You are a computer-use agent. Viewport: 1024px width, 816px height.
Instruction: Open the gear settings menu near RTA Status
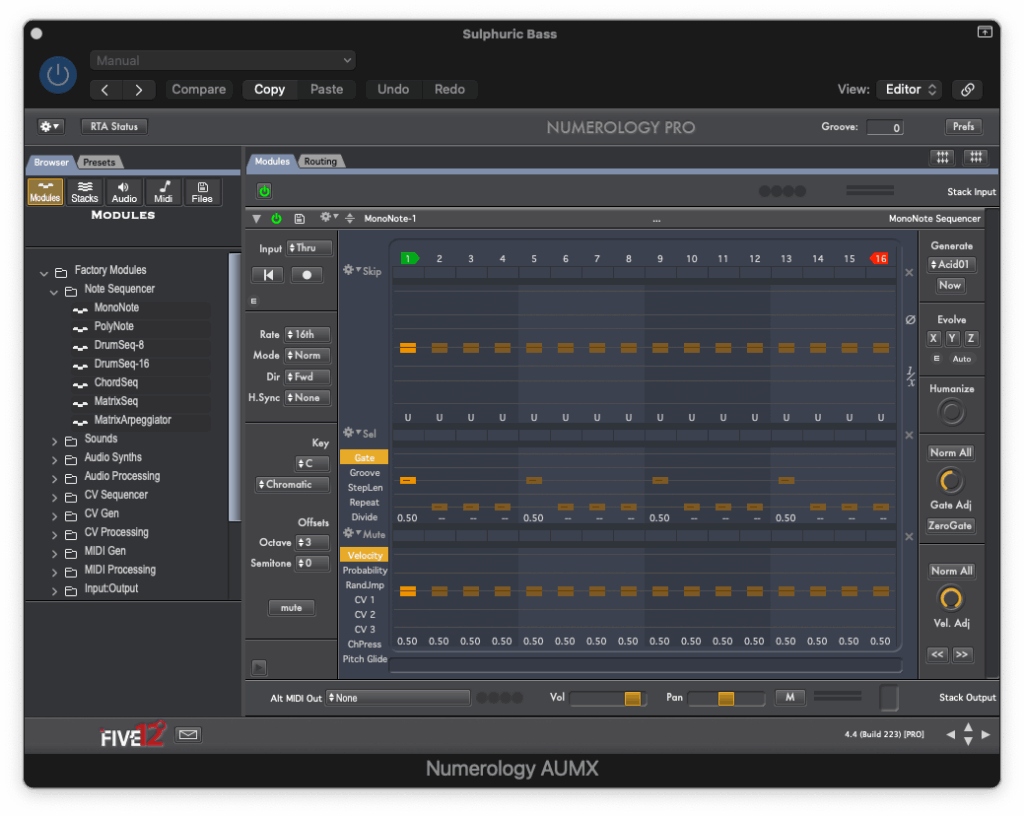click(50, 127)
